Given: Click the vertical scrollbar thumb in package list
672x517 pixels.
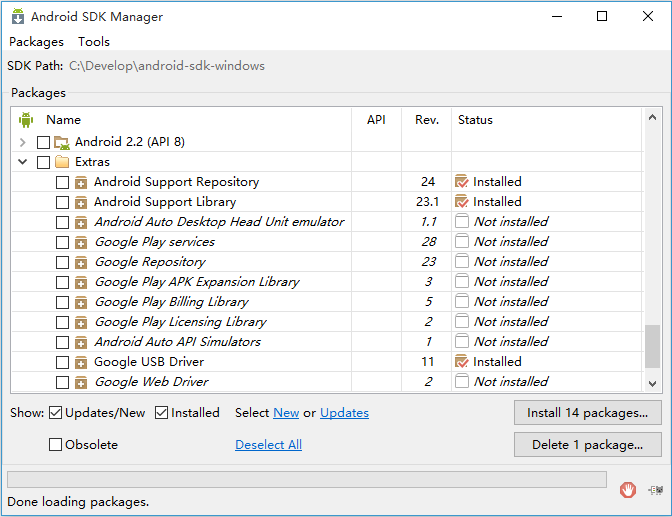Looking at the screenshot, I should click(x=652, y=346).
